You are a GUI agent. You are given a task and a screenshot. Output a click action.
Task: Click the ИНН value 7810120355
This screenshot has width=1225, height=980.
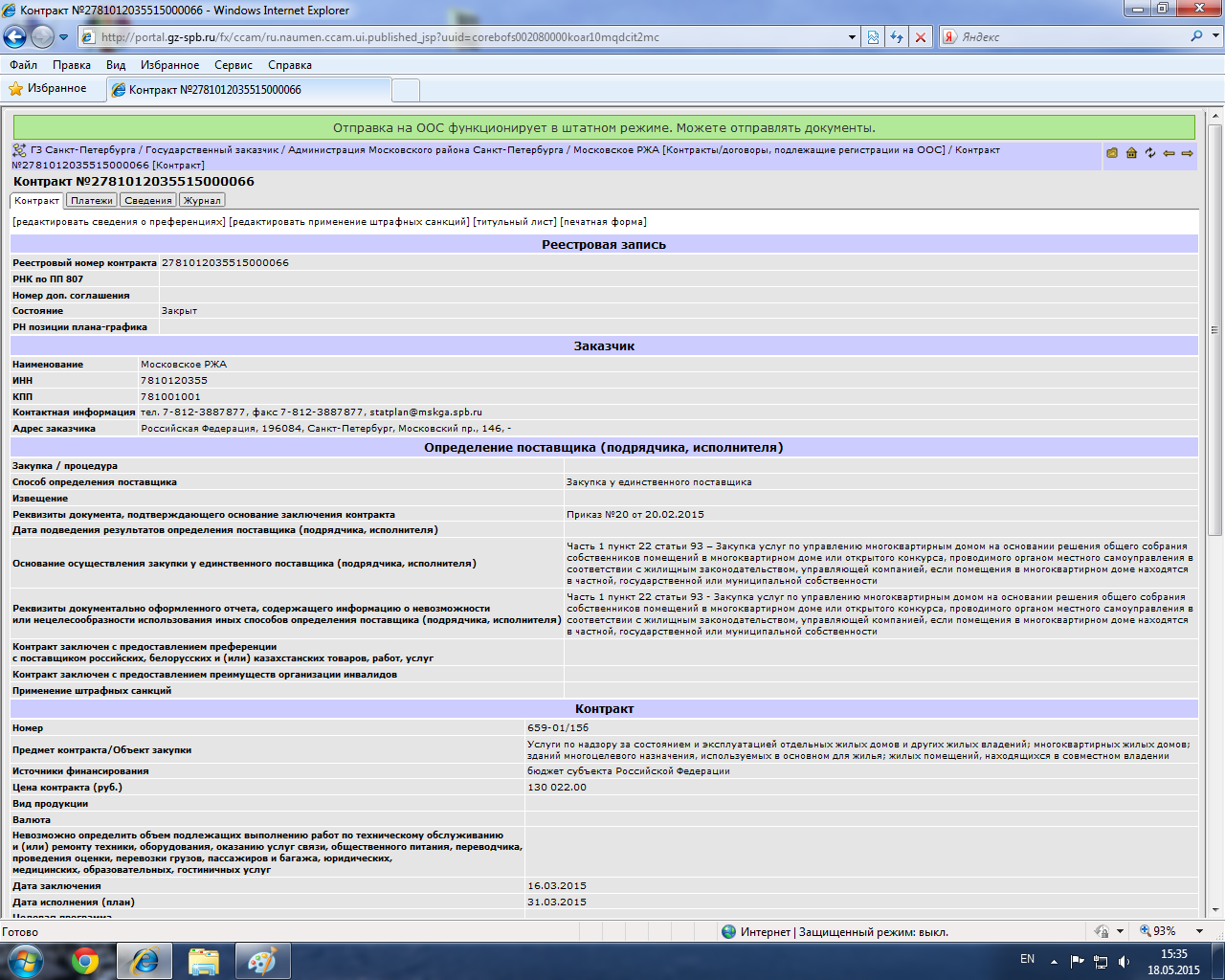pos(174,381)
